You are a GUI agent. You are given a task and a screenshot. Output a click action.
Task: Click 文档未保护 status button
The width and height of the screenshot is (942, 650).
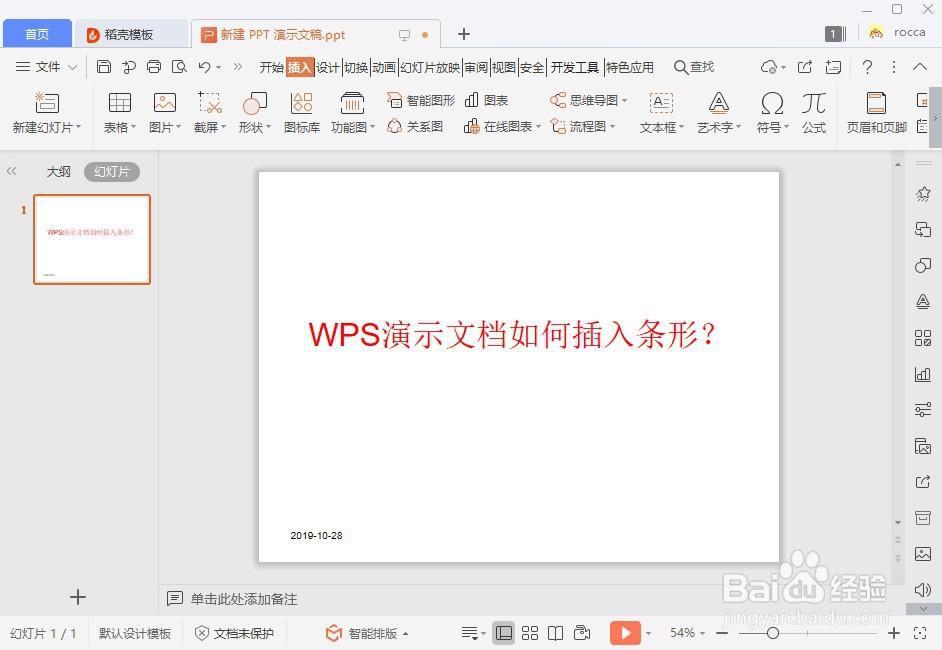(234, 633)
